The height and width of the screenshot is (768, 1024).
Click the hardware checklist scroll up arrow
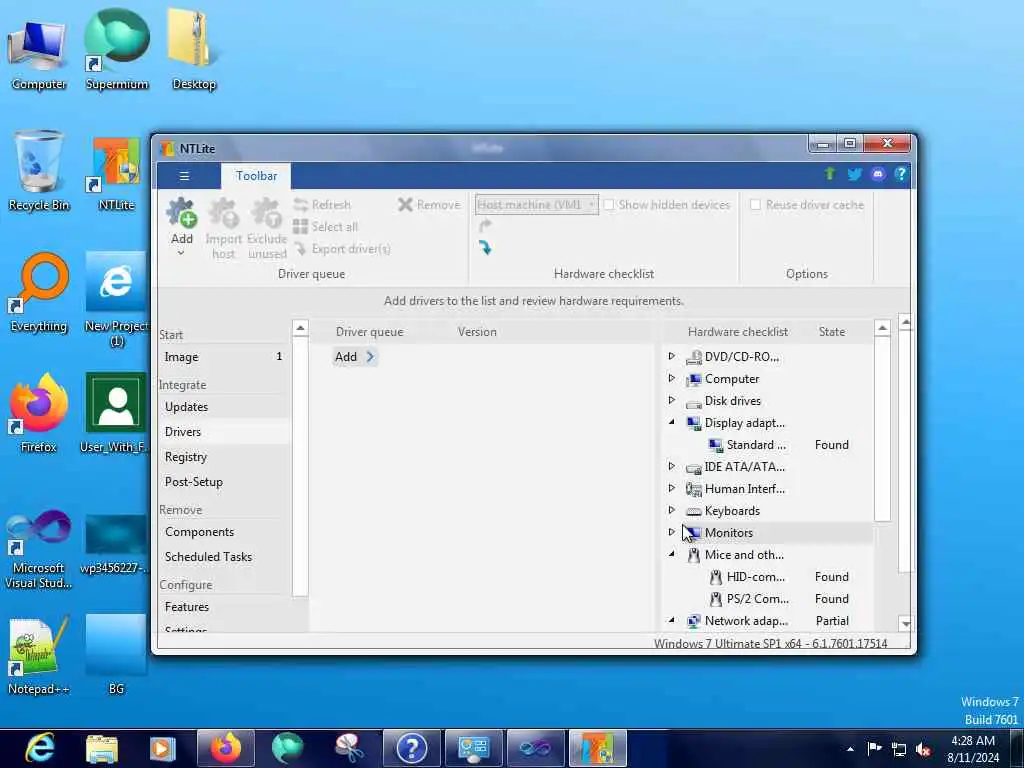click(882, 328)
